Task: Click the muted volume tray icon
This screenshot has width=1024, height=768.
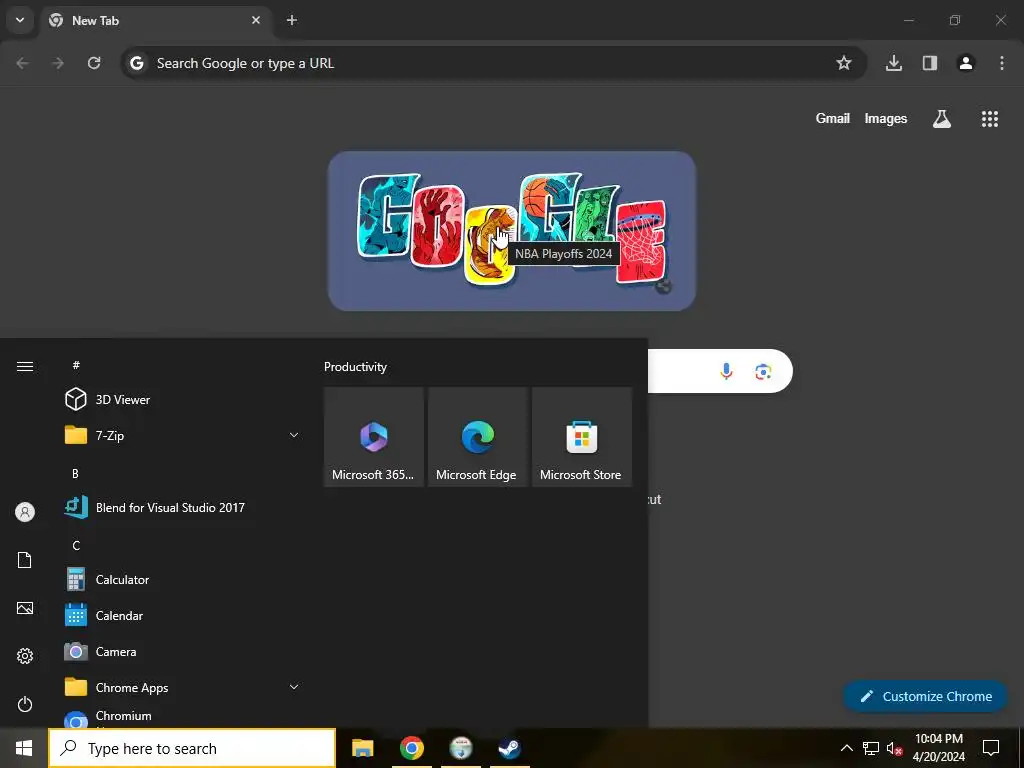Action: click(895, 748)
